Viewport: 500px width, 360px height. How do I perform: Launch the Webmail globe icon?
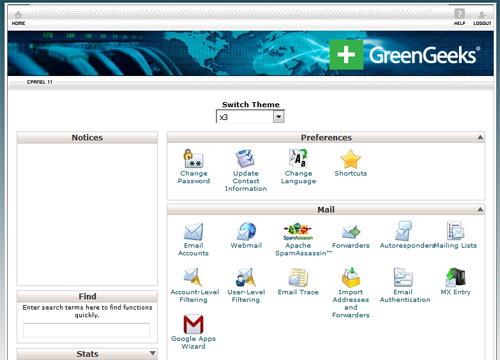pos(246,231)
